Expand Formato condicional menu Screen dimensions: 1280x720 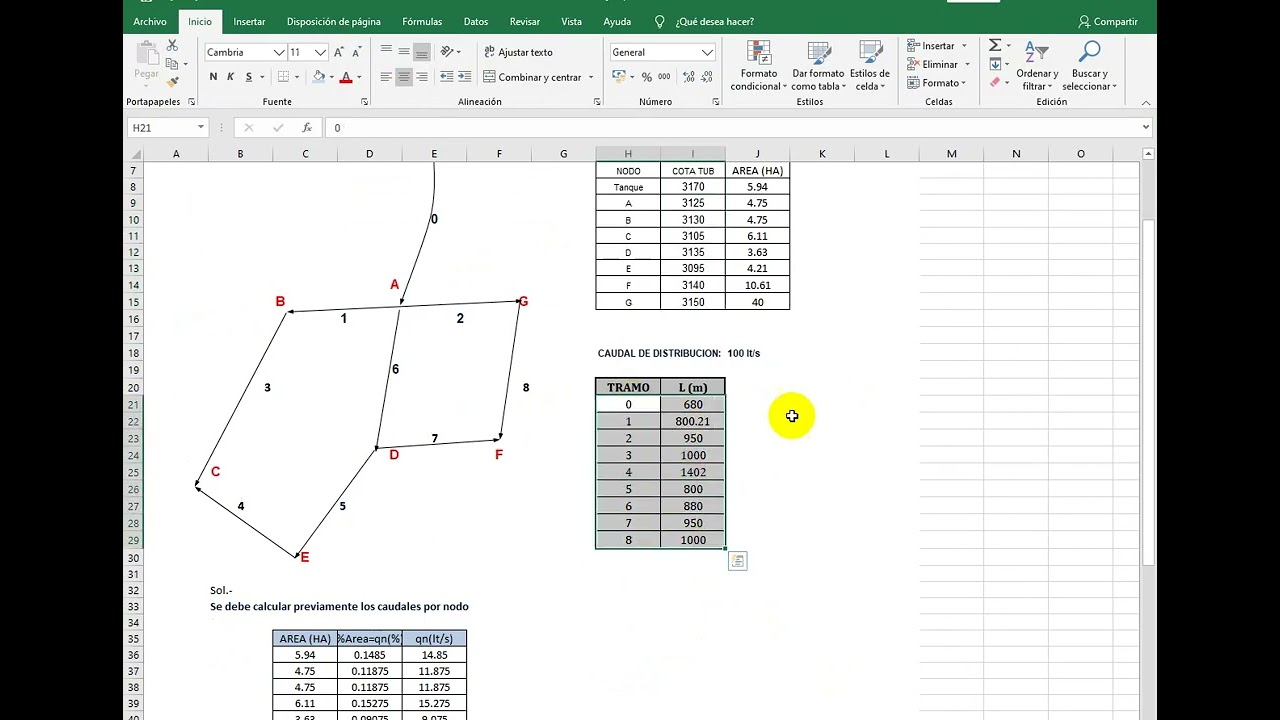756,65
